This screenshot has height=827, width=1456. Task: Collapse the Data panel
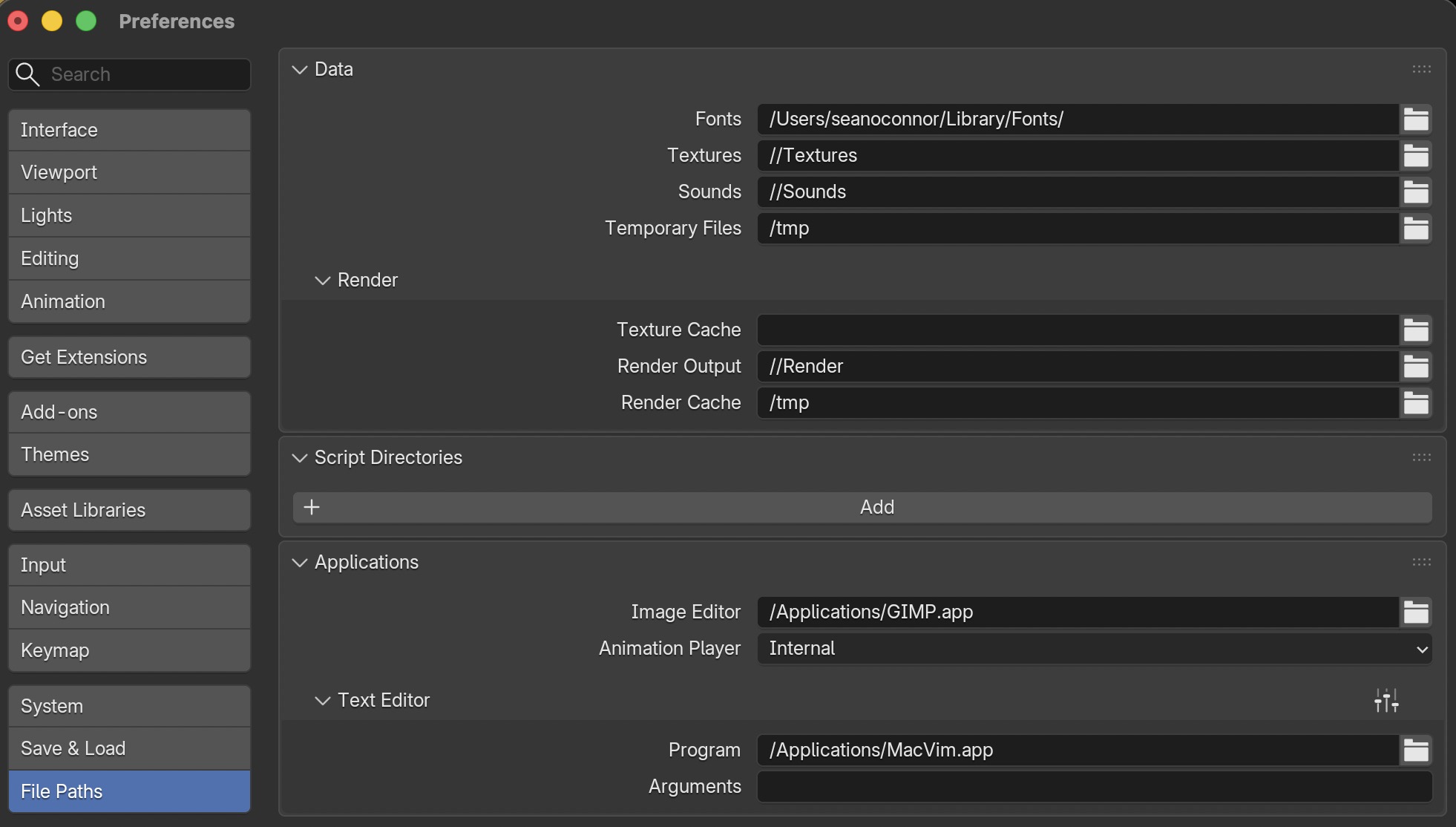coord(300,70)
